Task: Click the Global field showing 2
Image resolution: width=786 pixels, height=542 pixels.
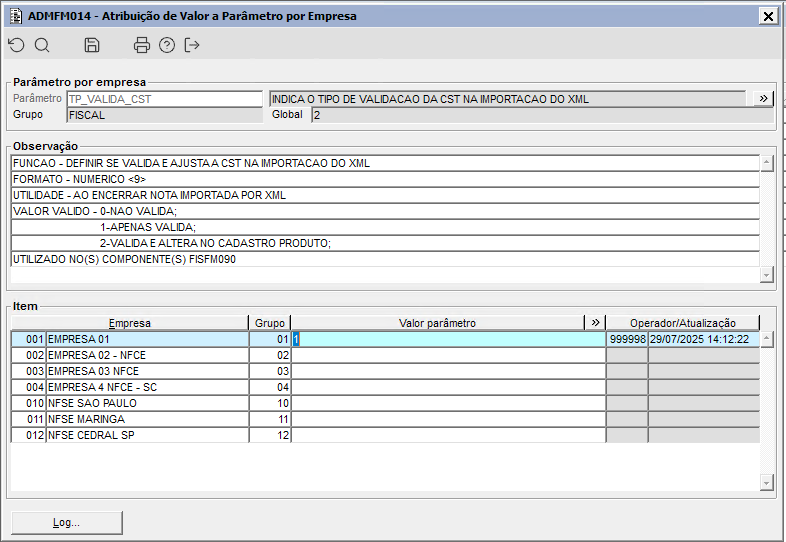Action: (542, 115)
